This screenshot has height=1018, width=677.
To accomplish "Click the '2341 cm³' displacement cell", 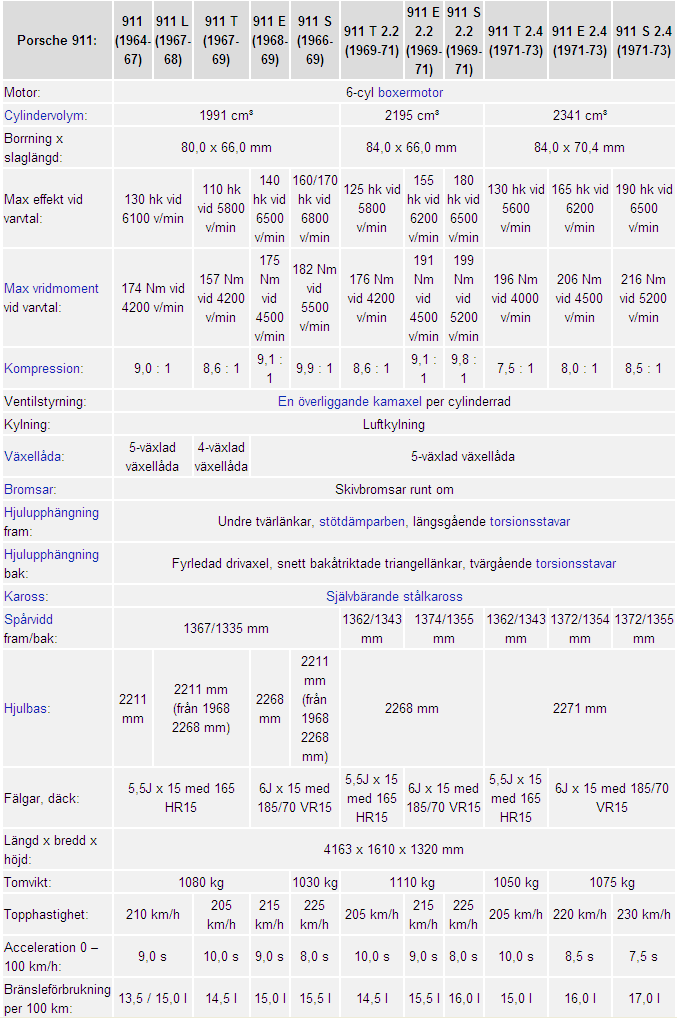I will point(580,116).
